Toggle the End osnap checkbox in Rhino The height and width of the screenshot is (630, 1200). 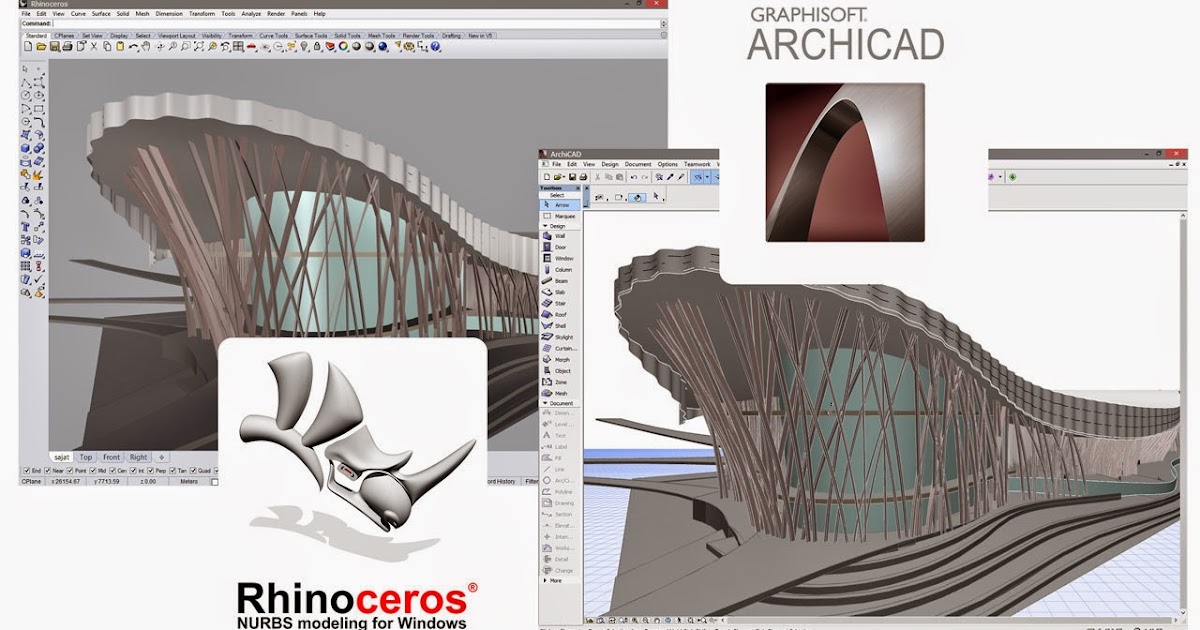click(27, 471)
